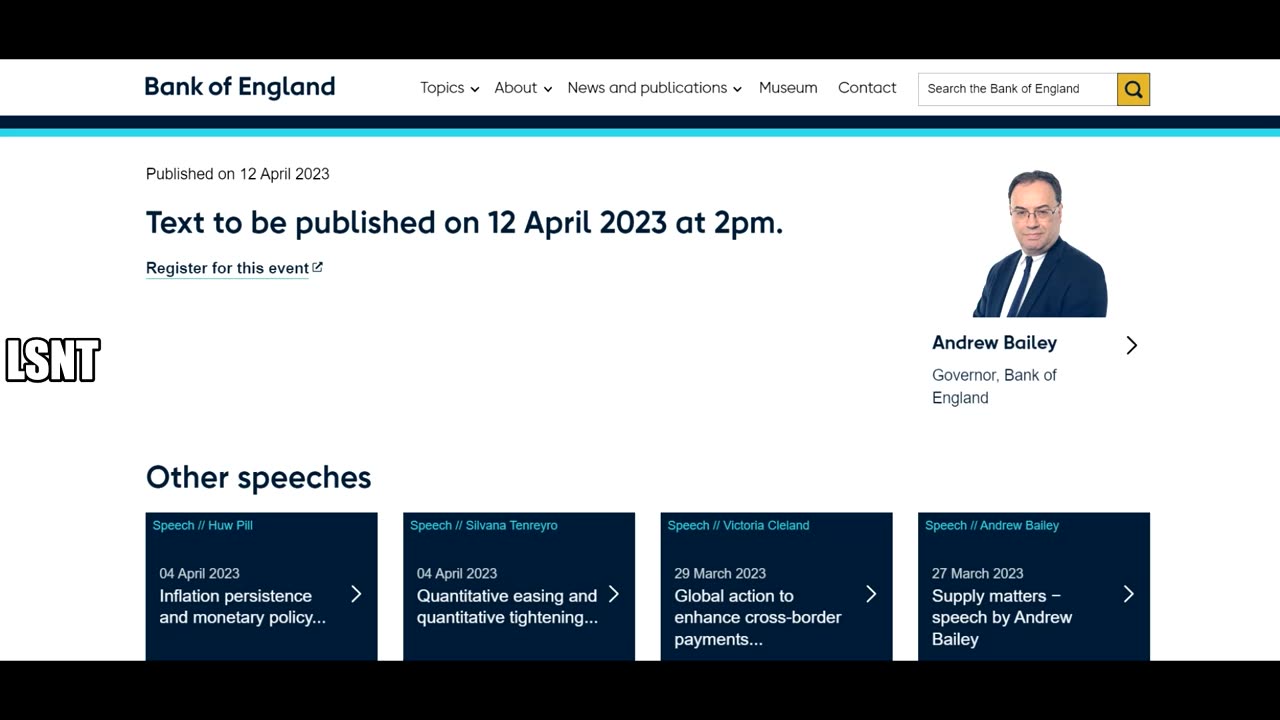Click arrow on Quantitative easing speech card
The width and height of the screenshot is (1280, 720).
613,594
